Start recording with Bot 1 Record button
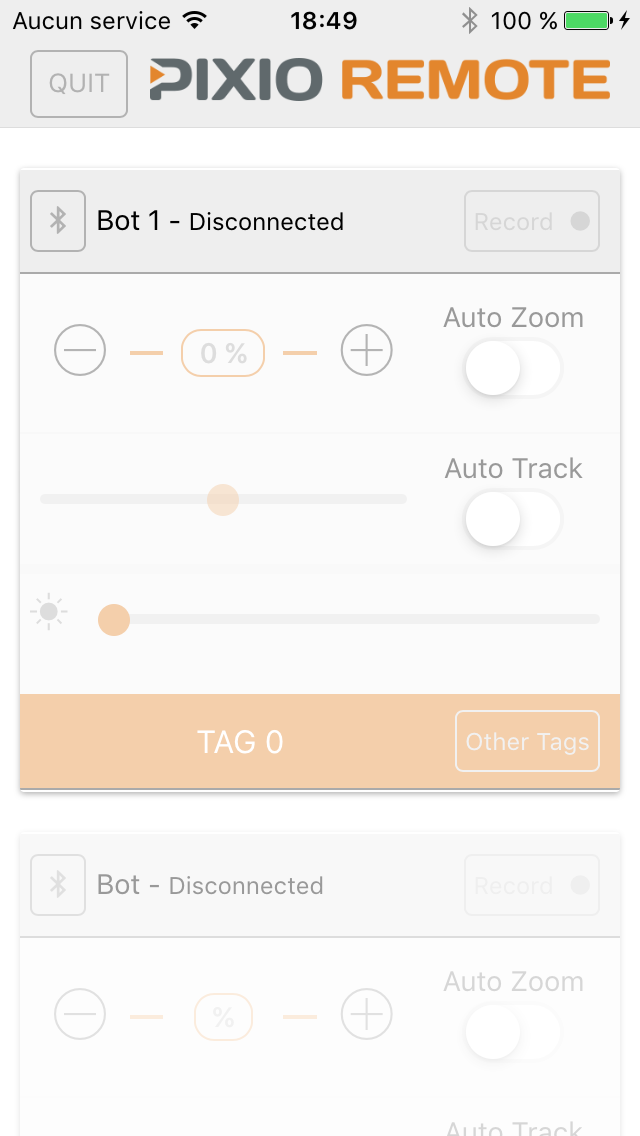The height and width of the screenshot is (1136, 640). click(x=531, y=221)
